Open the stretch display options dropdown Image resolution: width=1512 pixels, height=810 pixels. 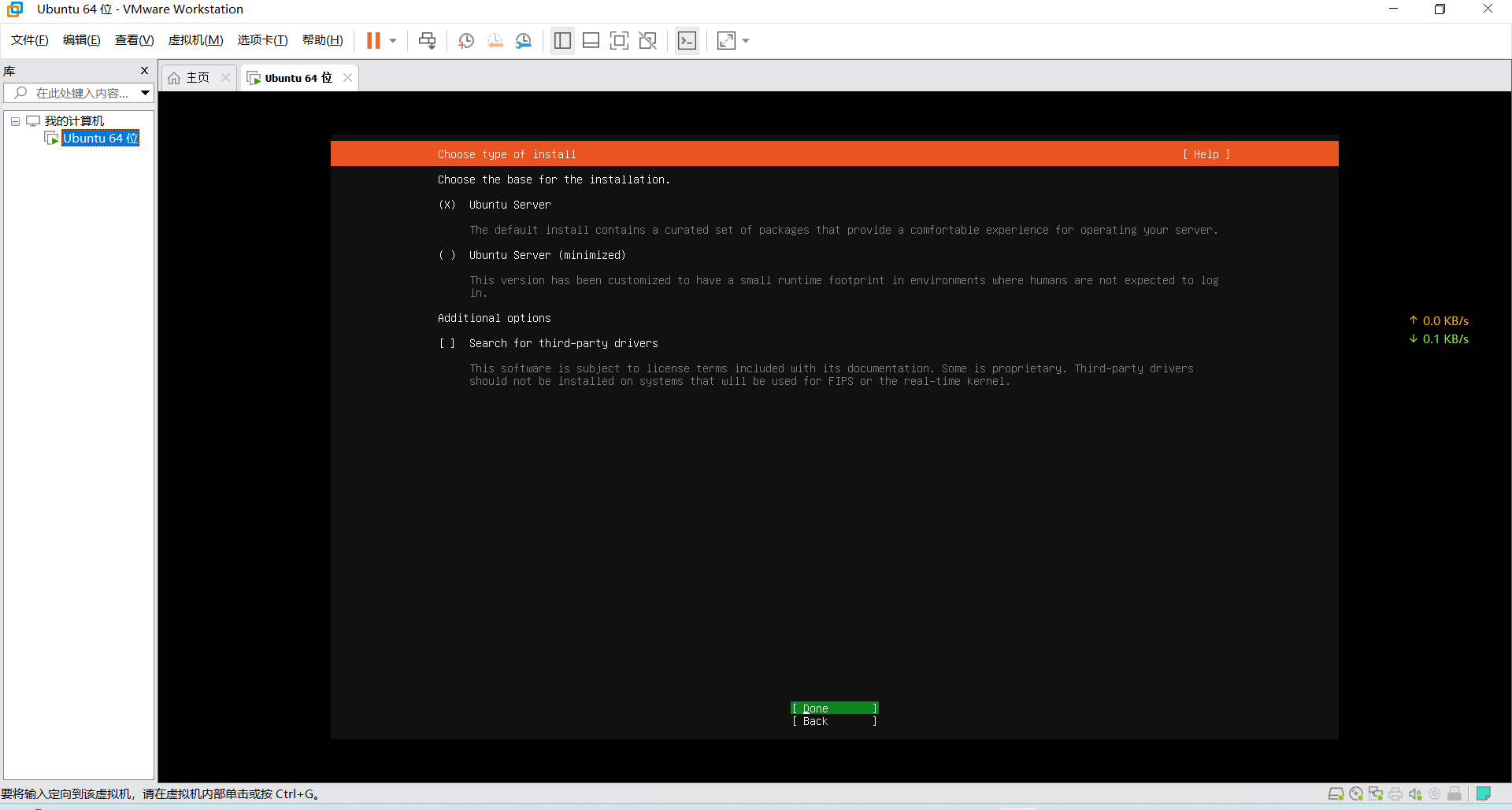coord(746,41)
